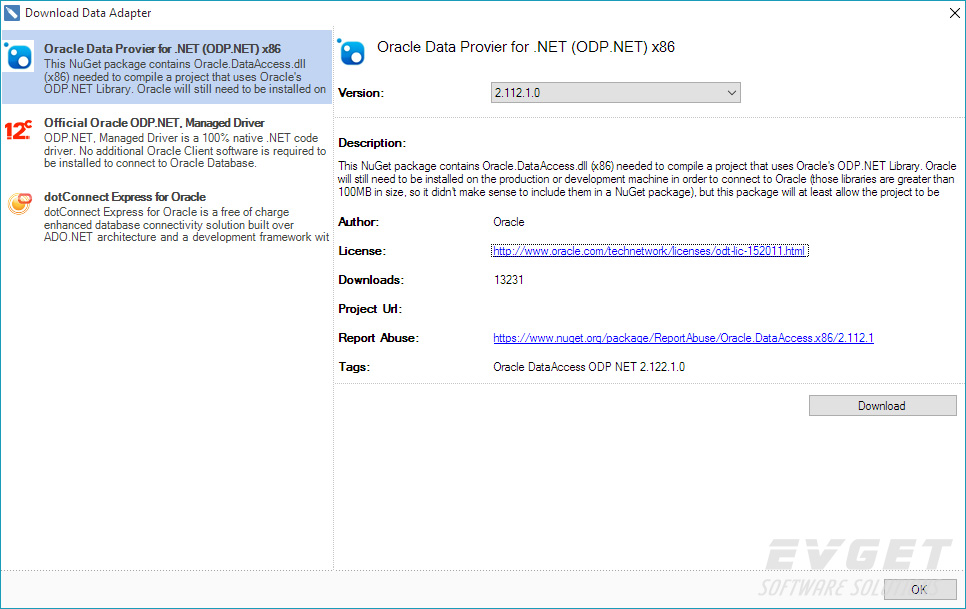Select Official Oracle ODP.NET, Managed Driver entry
The width and height of the screenshot is (966, 609).
(x=167, y=142)
